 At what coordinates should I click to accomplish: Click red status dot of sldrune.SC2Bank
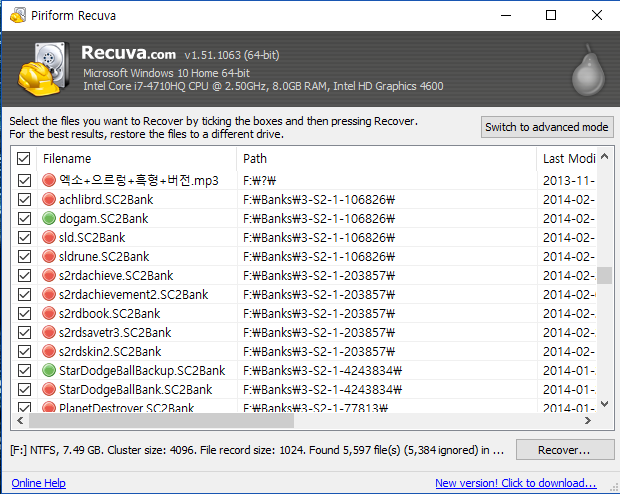pos(49,256)
